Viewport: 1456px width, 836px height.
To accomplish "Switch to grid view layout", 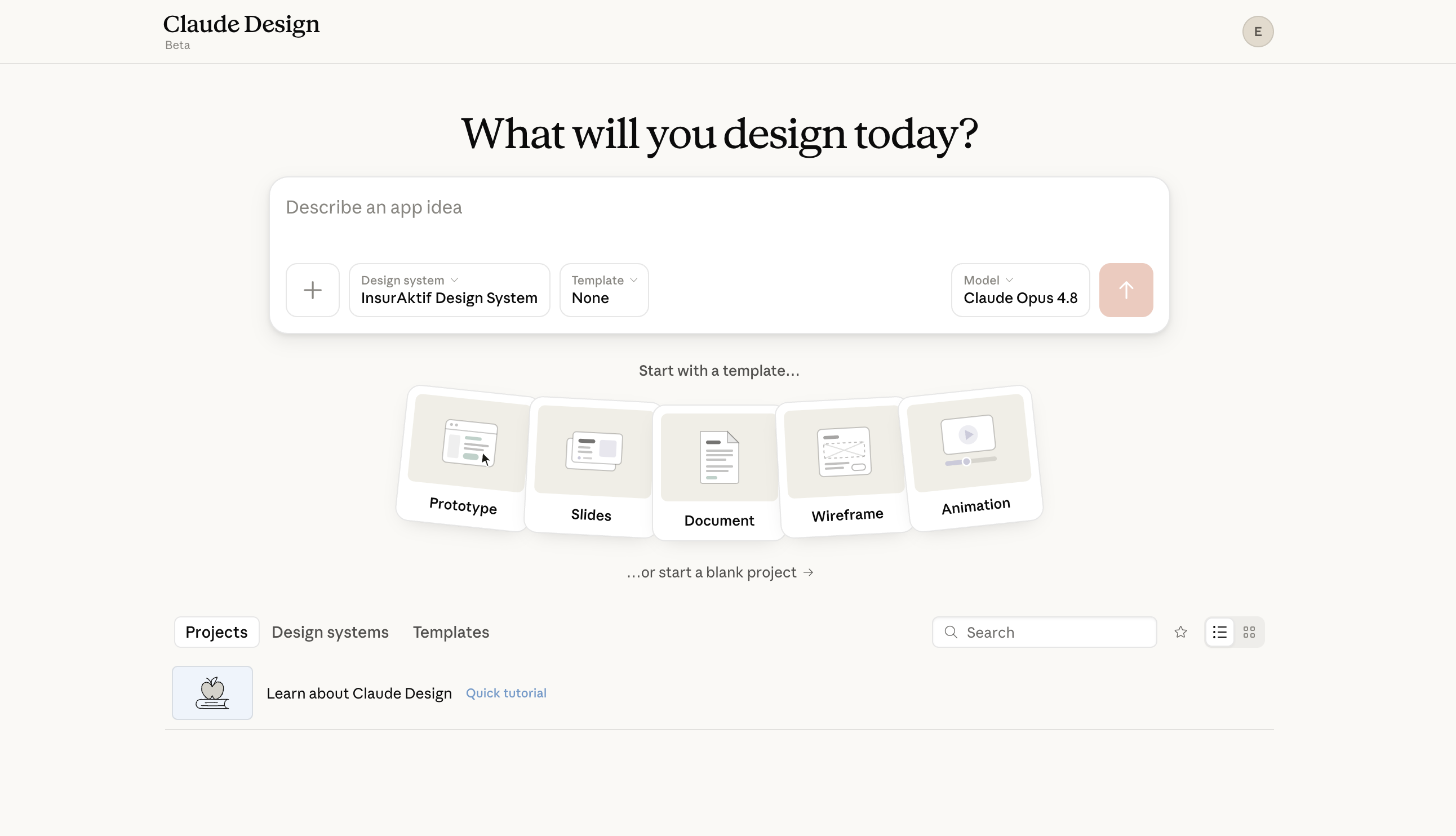I will point(1249,632).
